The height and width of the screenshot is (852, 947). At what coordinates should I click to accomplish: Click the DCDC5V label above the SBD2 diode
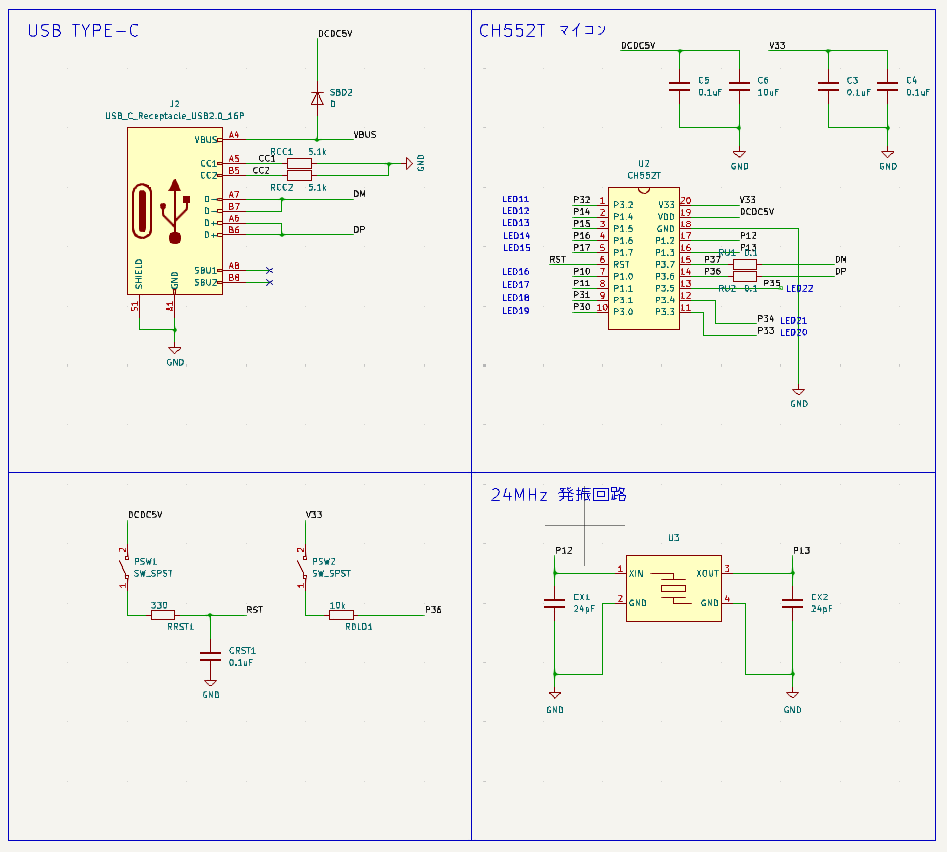335,34
